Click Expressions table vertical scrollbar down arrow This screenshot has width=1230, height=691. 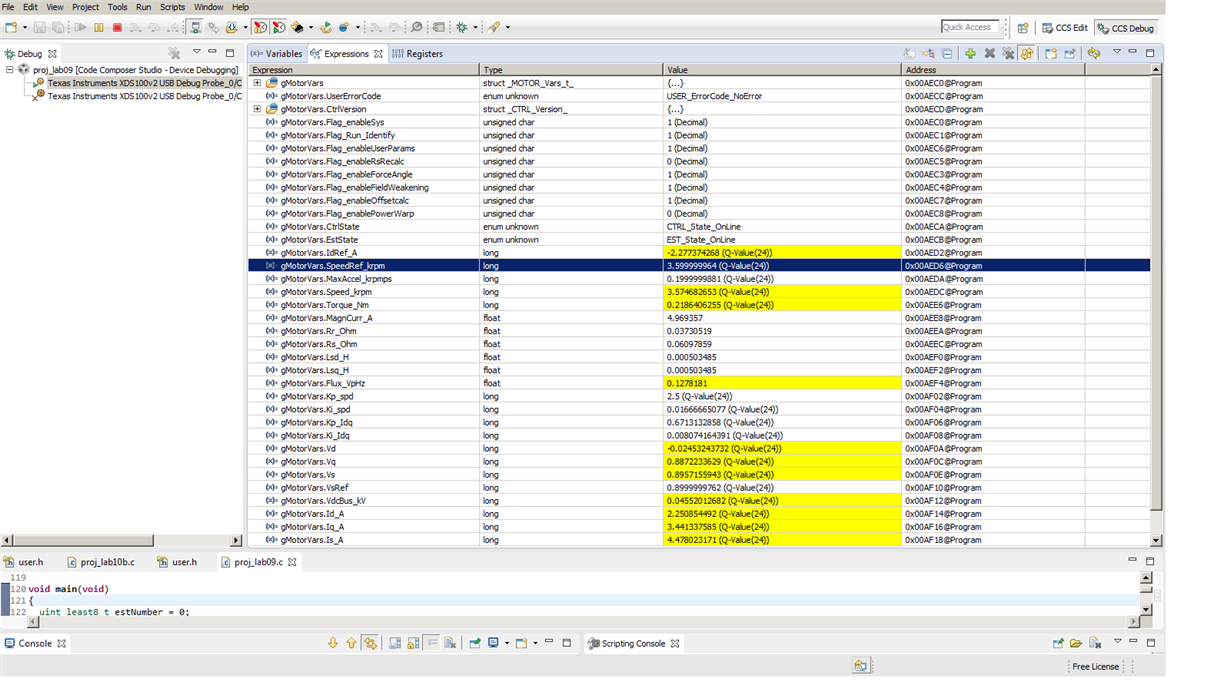(1157, 541)
